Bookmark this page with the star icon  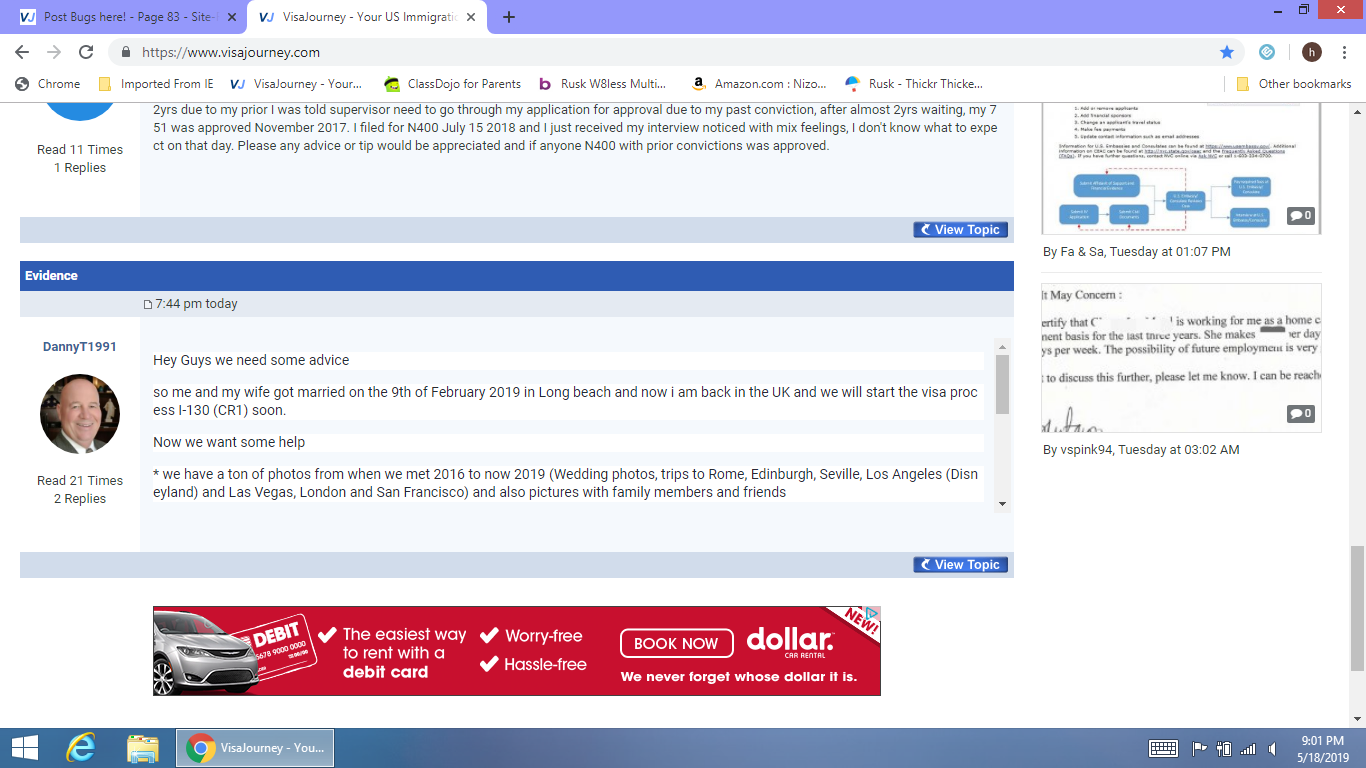pos(1227,52)
